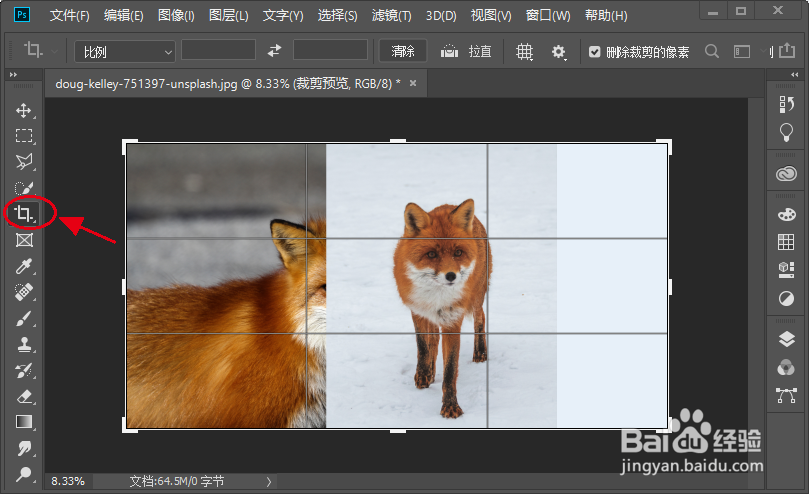809x494 pixels.
Task: Open the Learn lightbulb panel
Action: point(786,133)
